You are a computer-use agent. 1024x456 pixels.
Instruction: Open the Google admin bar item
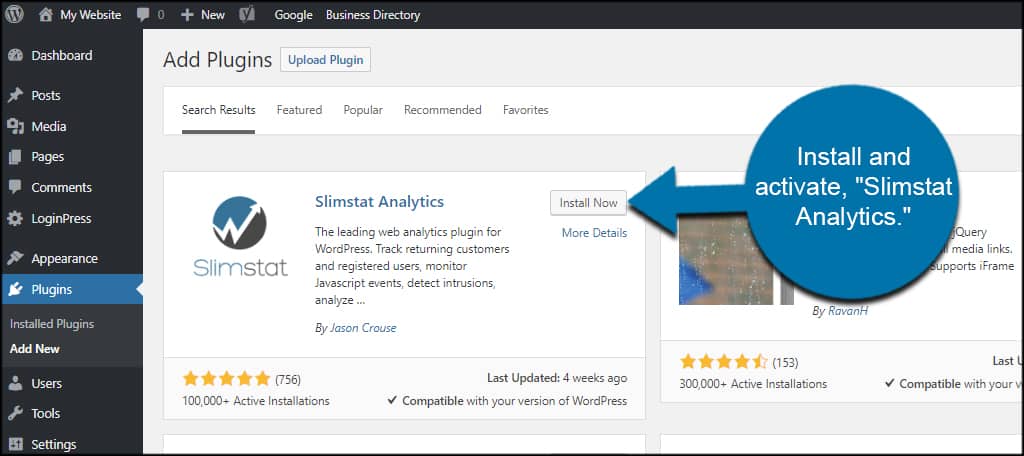click(293, 15)
